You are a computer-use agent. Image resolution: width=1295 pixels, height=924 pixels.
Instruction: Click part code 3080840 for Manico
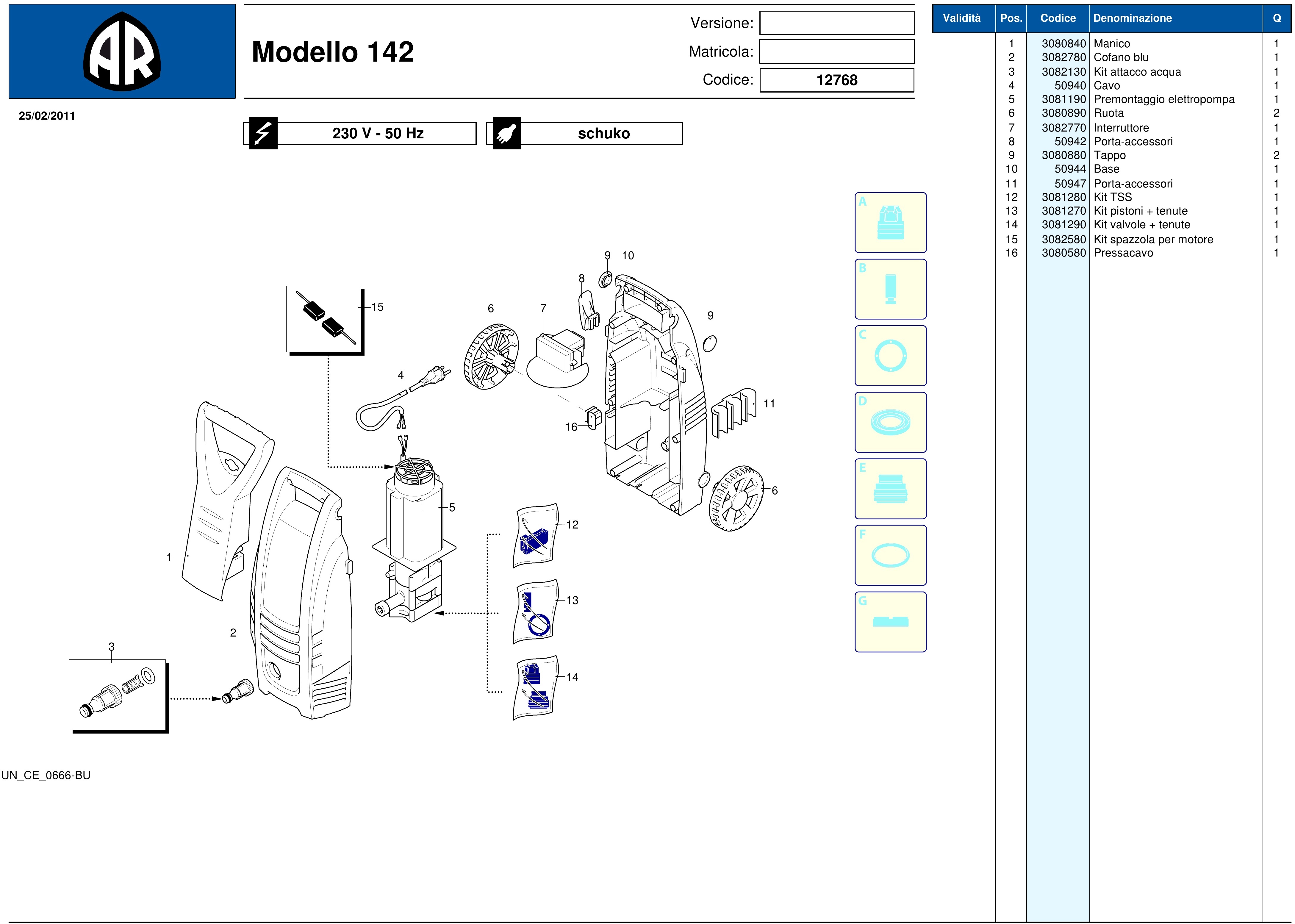pyautogui.click(x=1063, y=44)
